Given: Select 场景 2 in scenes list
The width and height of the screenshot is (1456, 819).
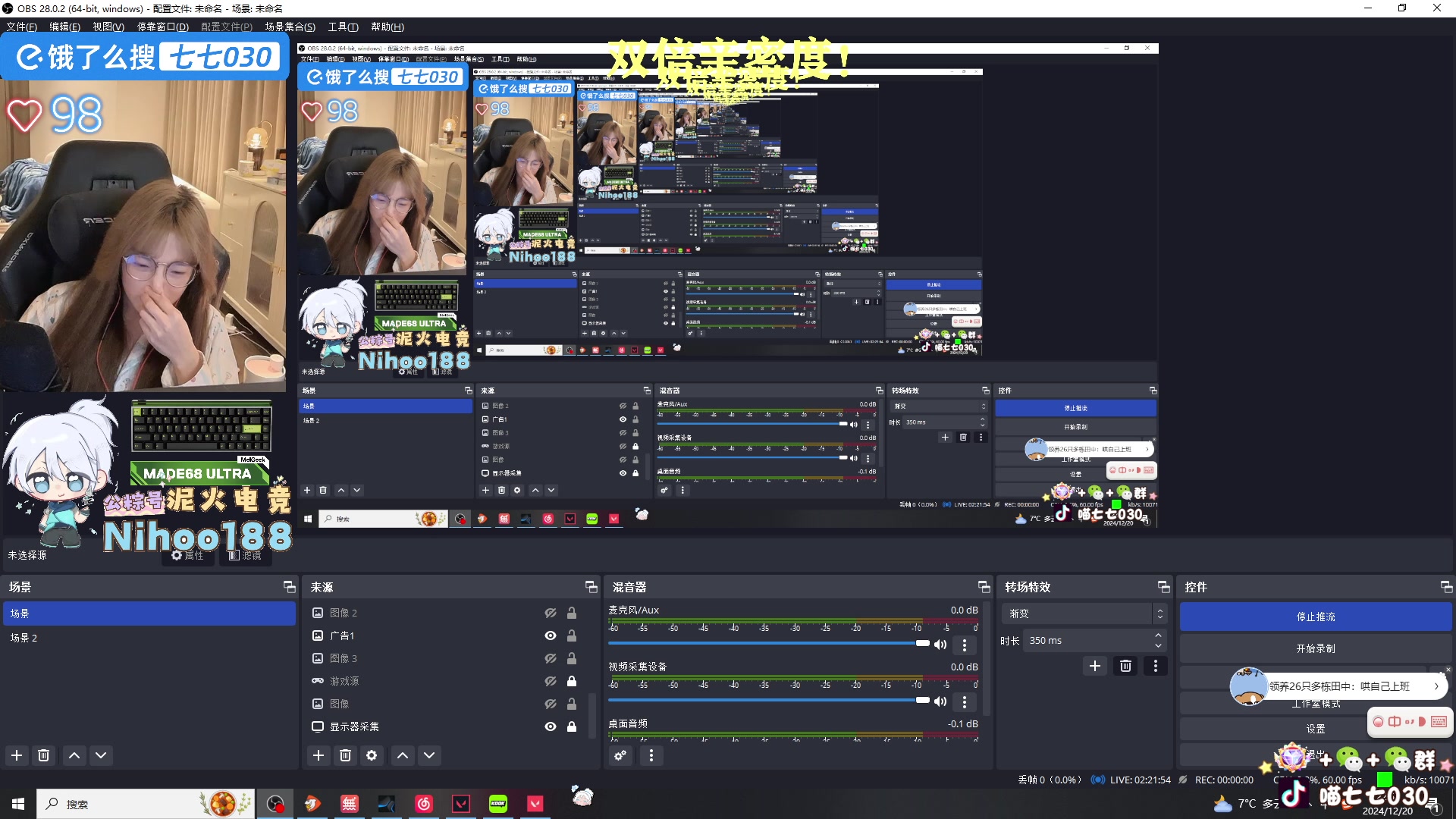Looking at the screenshot, I should tap(149, 638).
